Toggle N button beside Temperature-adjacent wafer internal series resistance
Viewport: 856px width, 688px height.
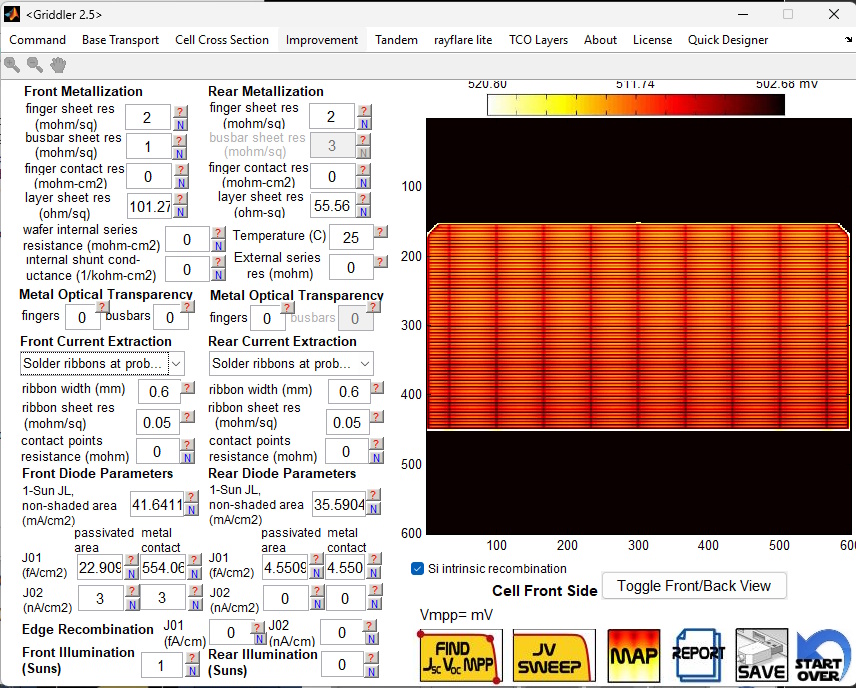coord(218,245)
